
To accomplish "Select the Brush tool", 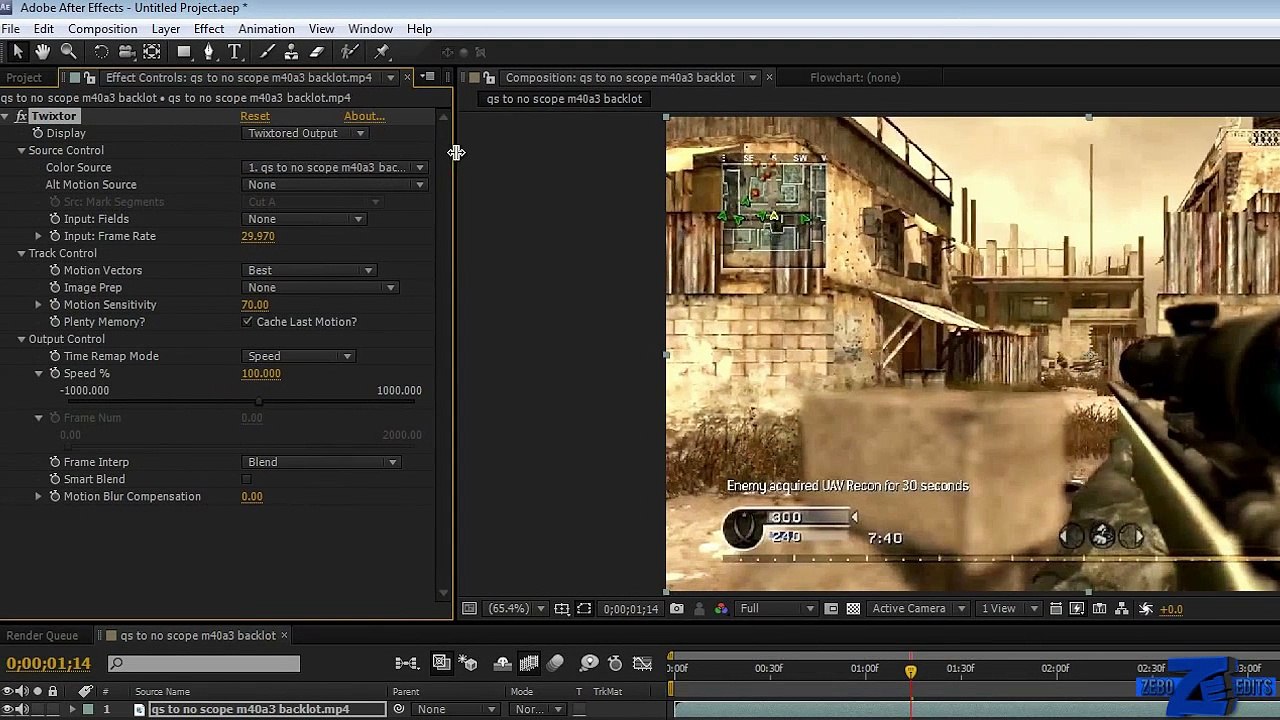I will pyautogui.click(x=267, y=52).
